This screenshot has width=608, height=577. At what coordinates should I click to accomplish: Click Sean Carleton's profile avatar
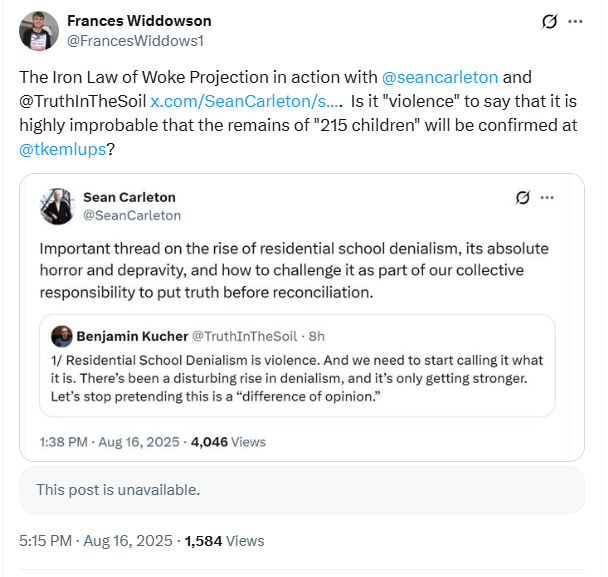tap(57, 206)
